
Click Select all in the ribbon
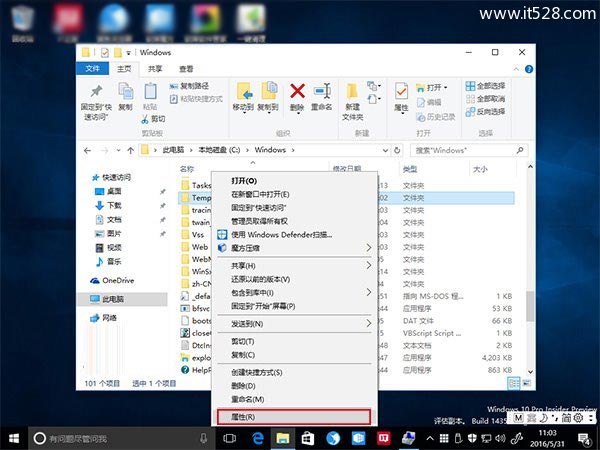coord(485,86)
